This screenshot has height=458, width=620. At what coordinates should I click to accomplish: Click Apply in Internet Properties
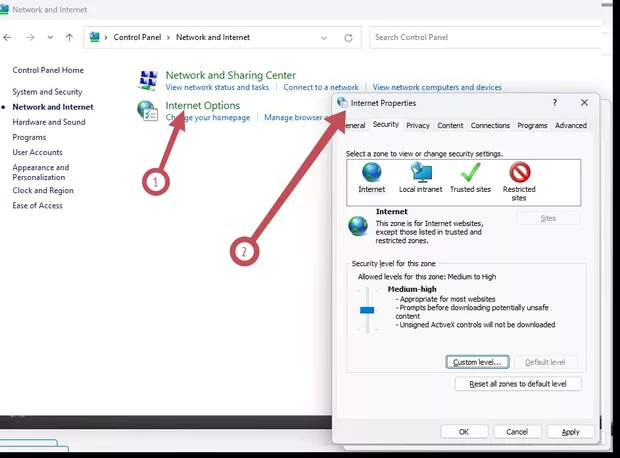pos(571,432)
